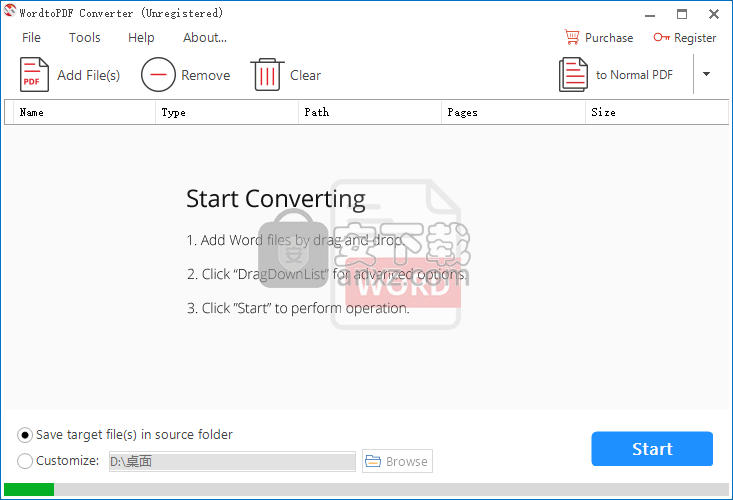Click the Add File(s) label

88,75
